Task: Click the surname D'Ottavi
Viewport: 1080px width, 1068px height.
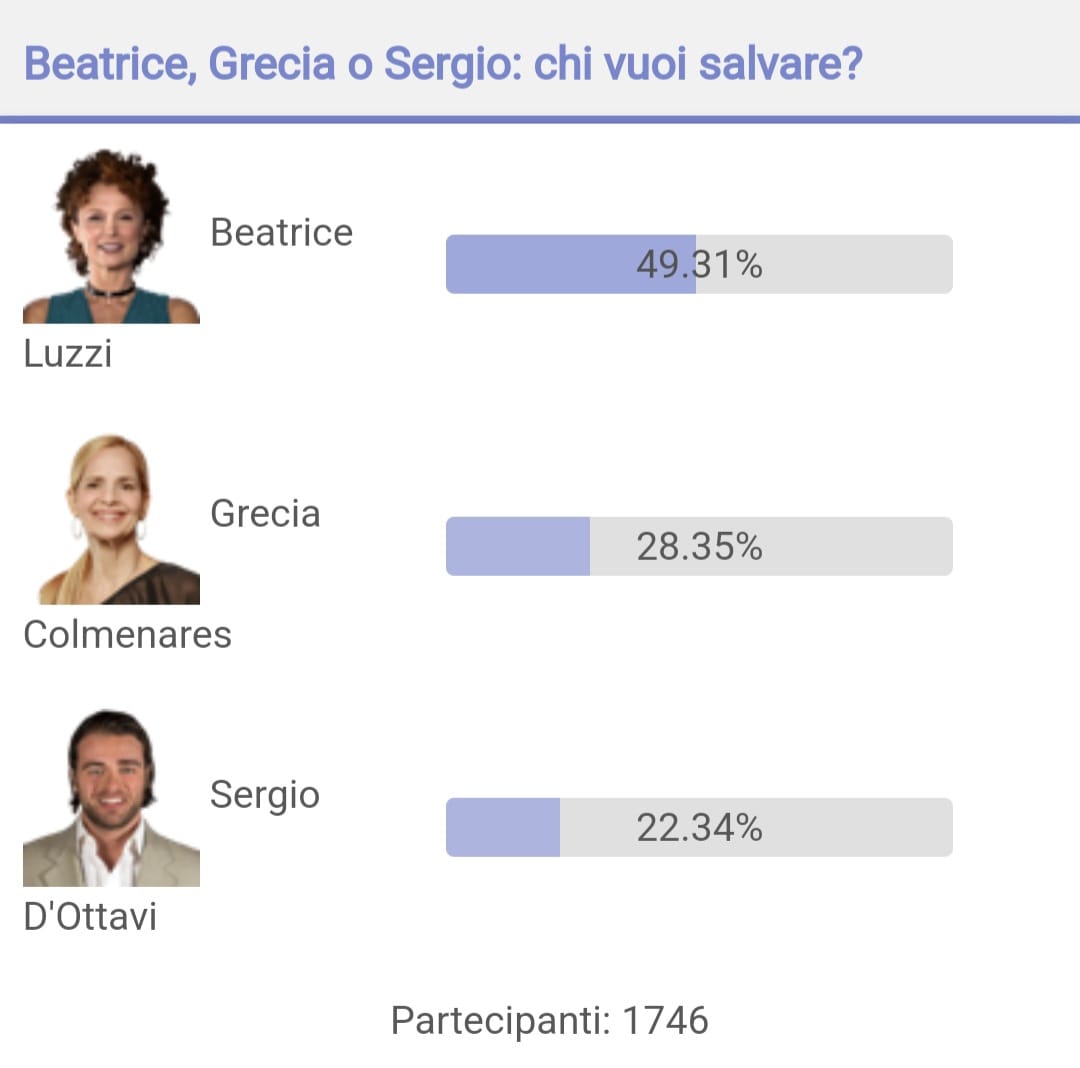Action: [x=90, y=917]
